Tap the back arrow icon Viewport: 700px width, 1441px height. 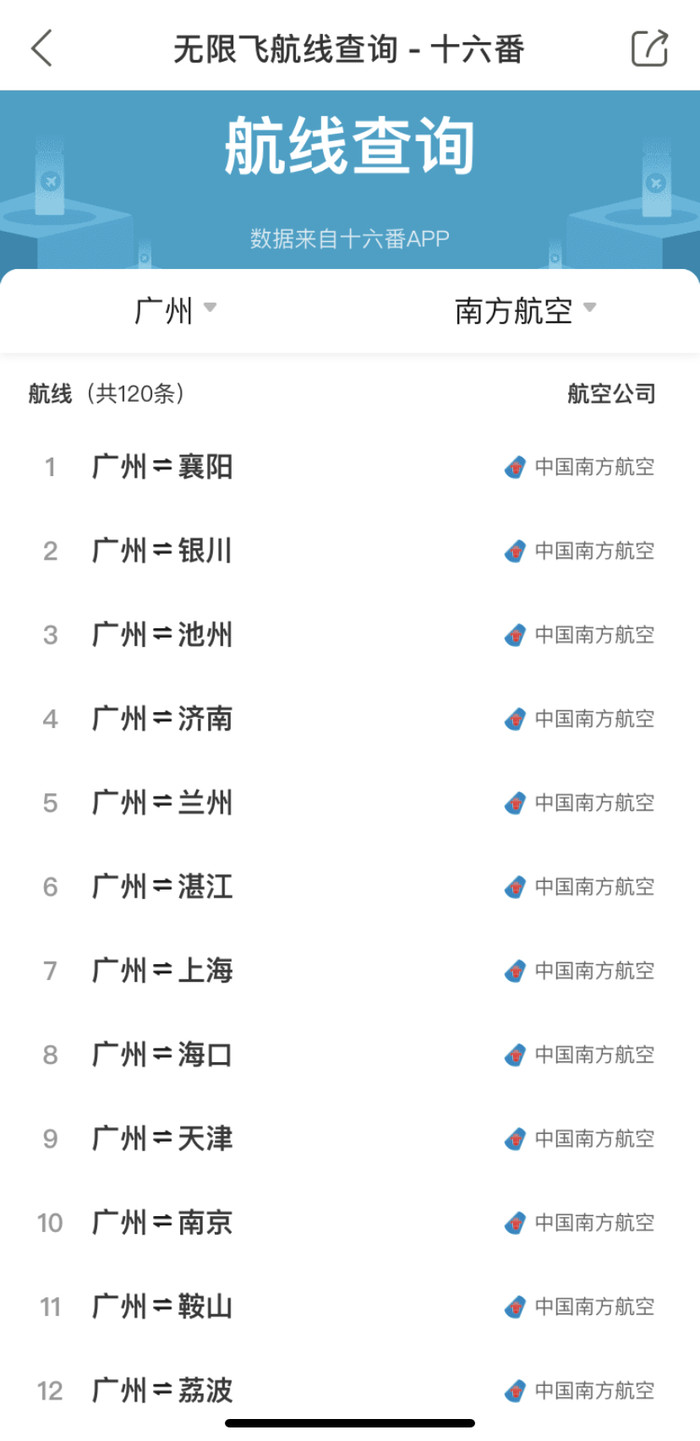(x=41, y=47)
